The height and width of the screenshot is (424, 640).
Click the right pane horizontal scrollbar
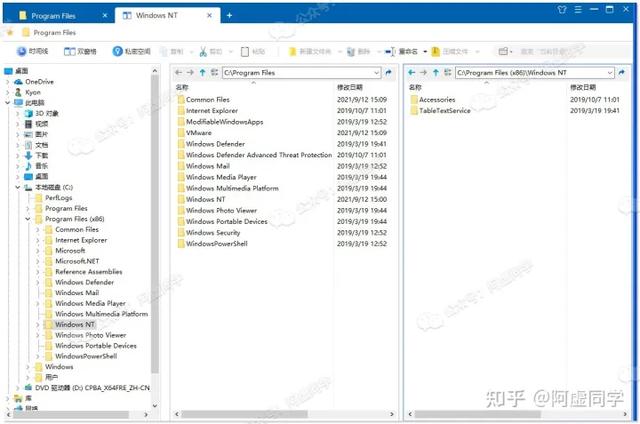[x=478, y=414]
